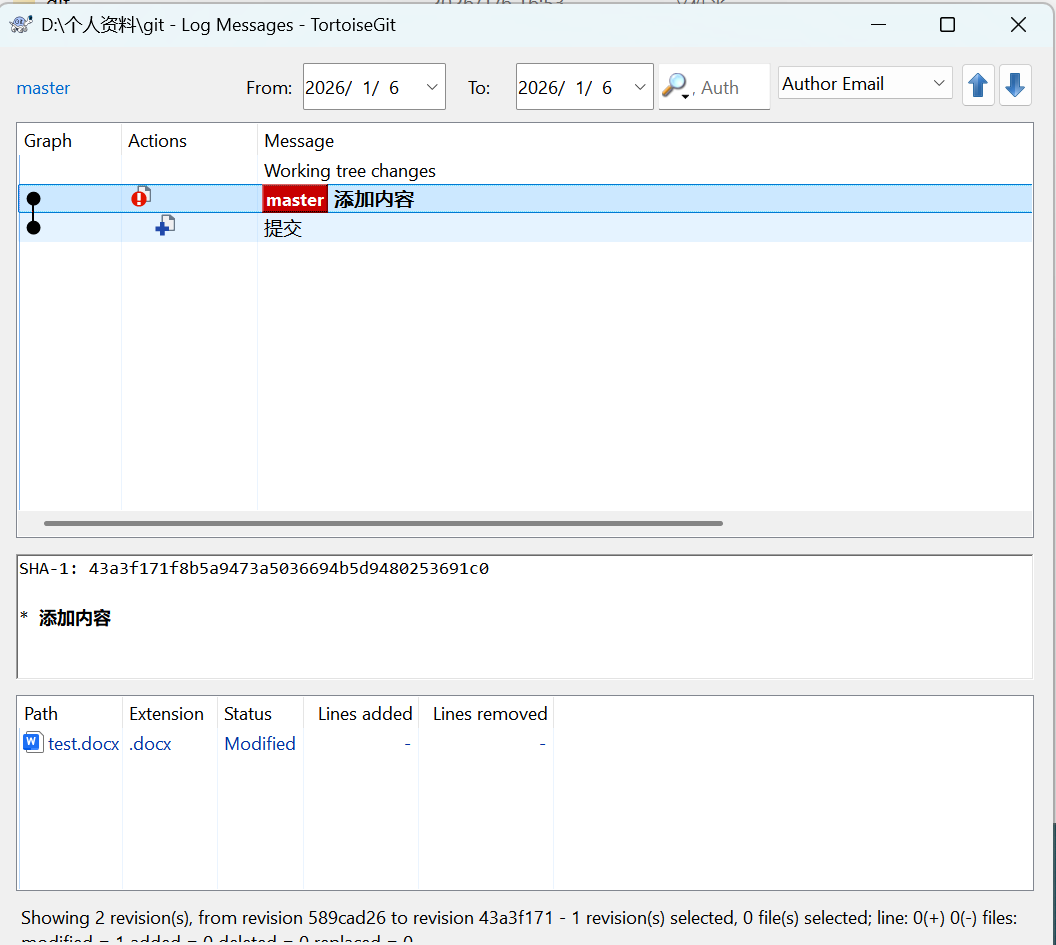Open the search filter magnifier menu
The height and width of the screenshot is (945, 1056).
[676, 86]
